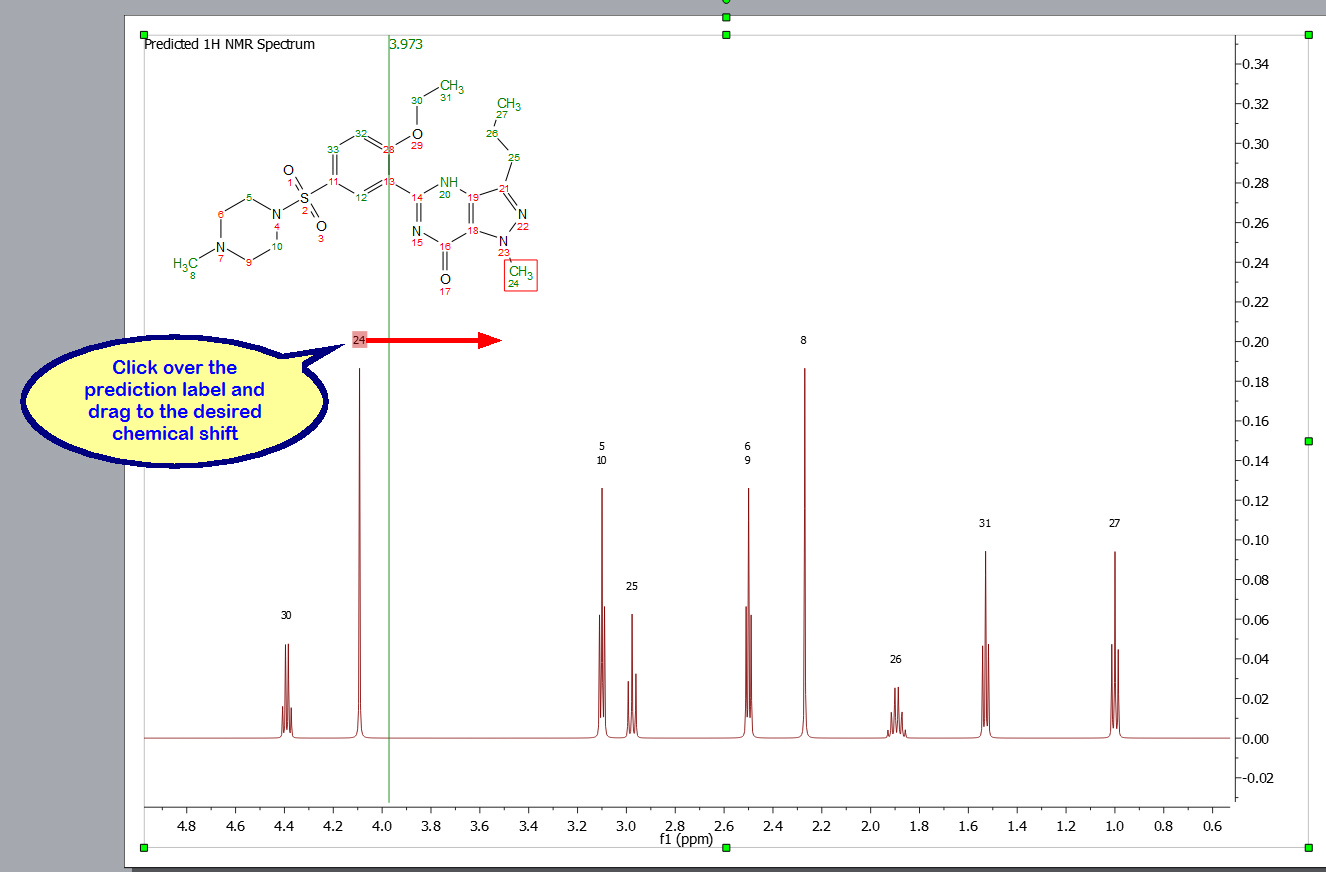Click the bottom-left corner green selection handle
This screenshot has height=872, width=1326.
(x=144, y=848)
